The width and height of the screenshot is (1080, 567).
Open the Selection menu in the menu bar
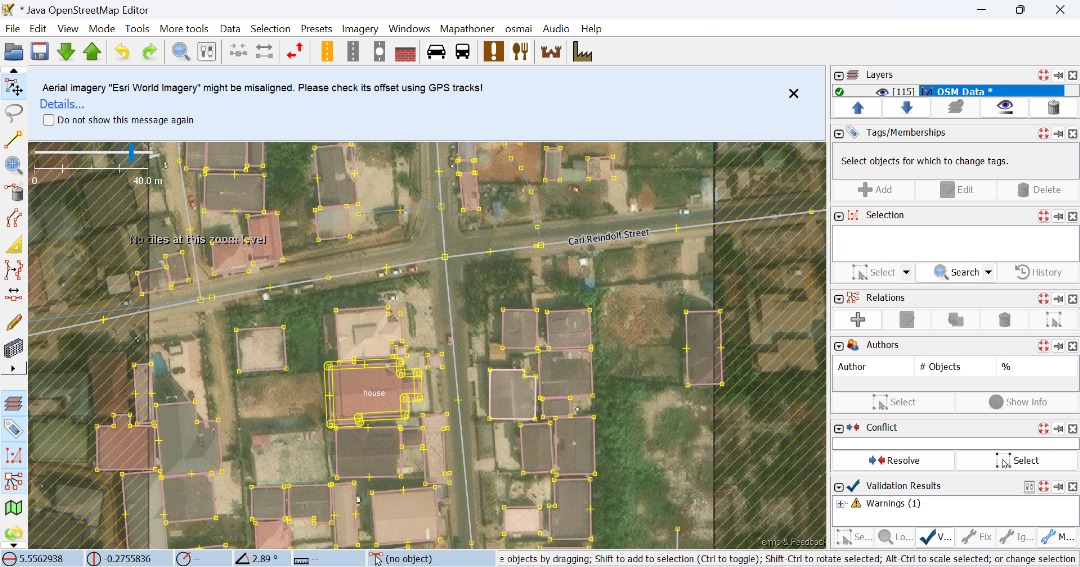270,28
